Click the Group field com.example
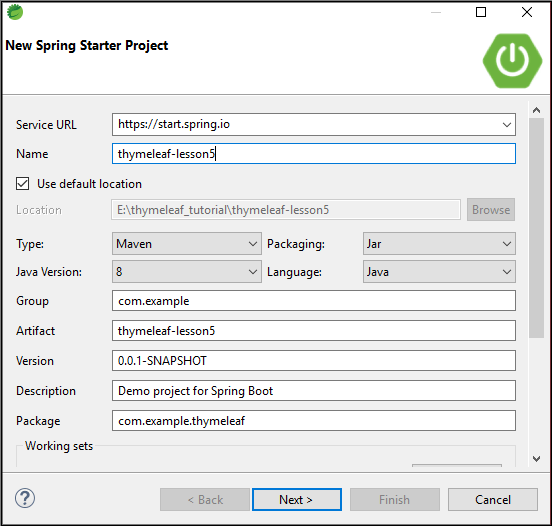This screenshot has width=552, height=526. point(314,301)
